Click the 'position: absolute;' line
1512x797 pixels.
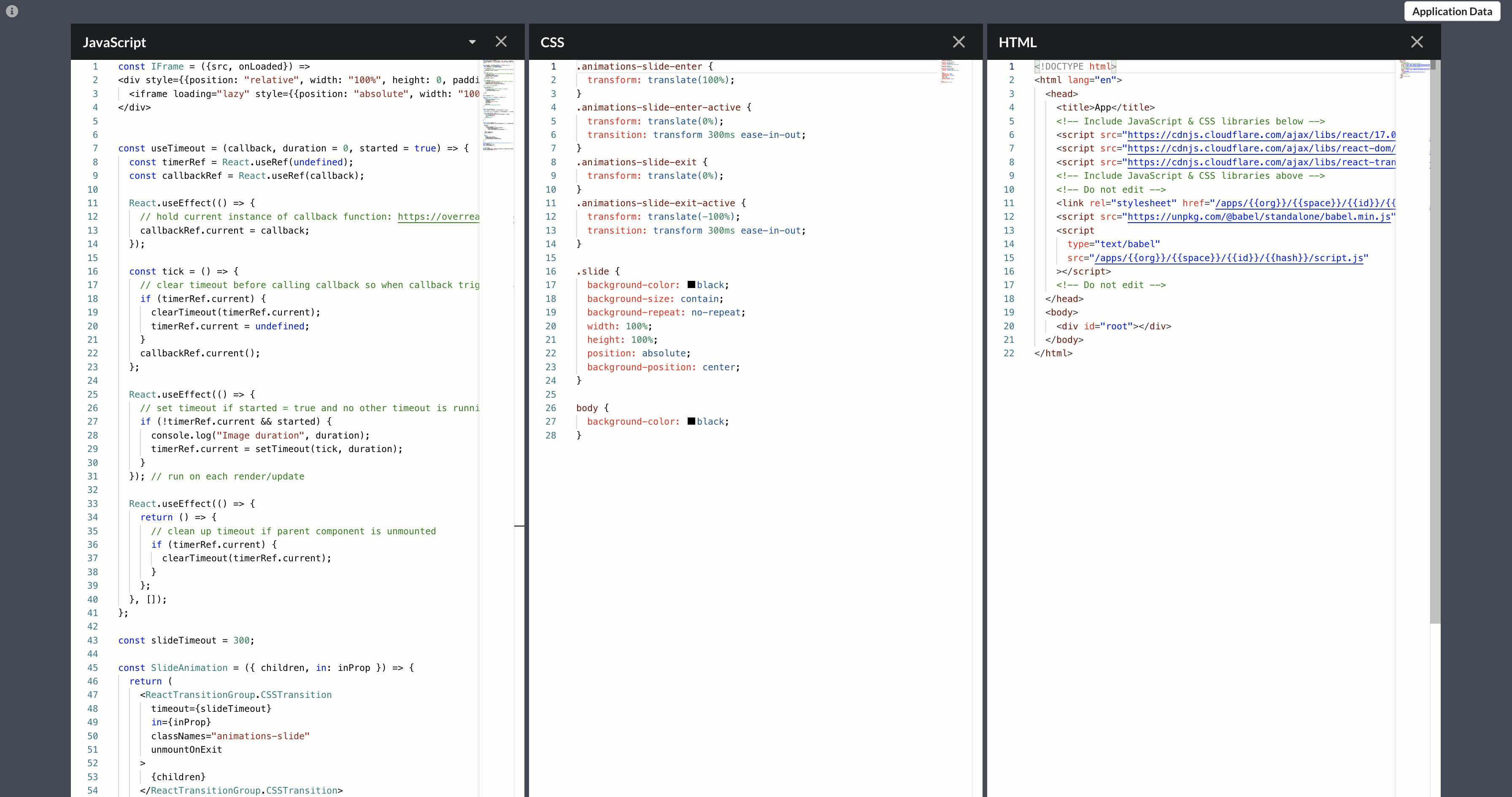(x=639, y=353)
